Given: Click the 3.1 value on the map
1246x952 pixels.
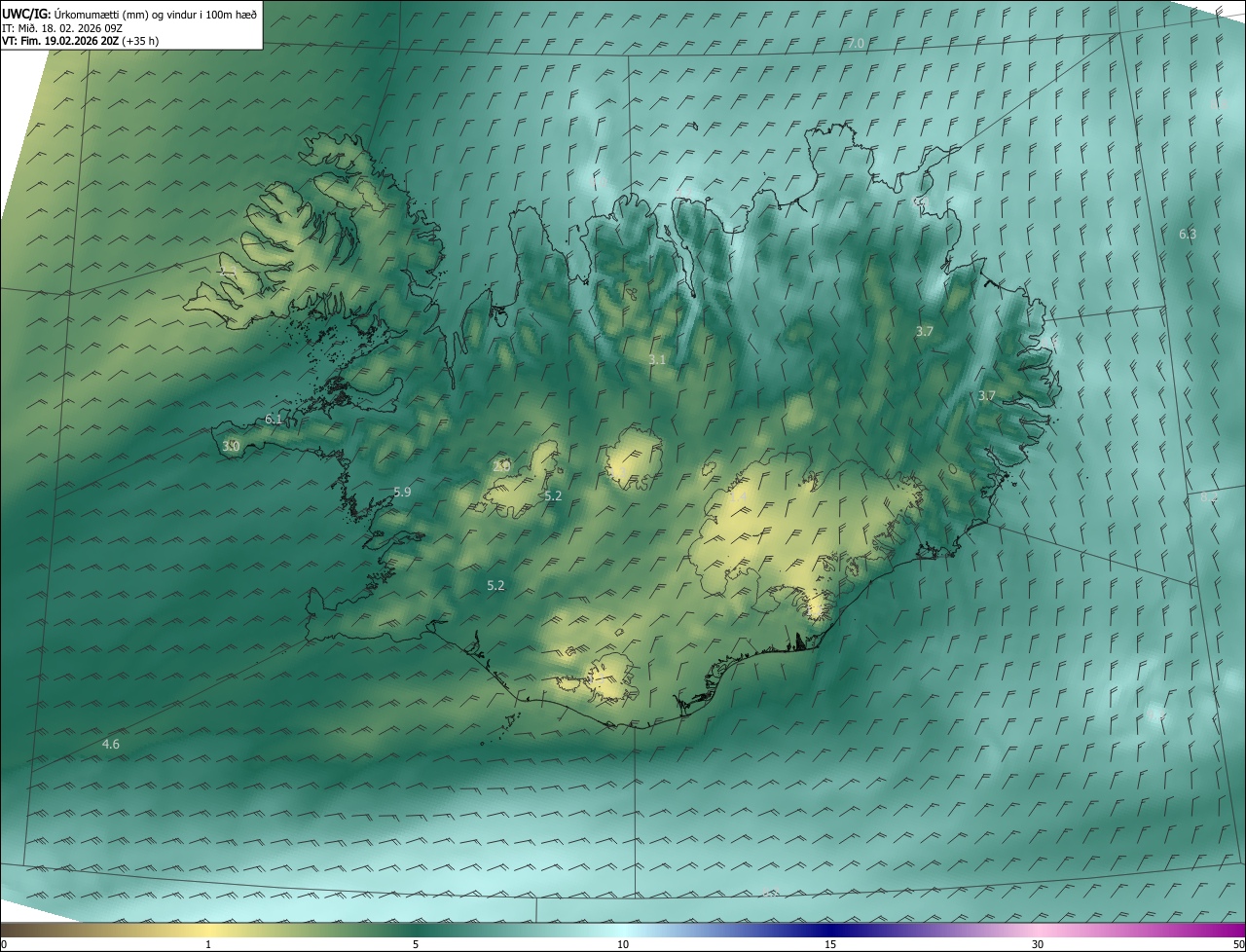Looking at the screenshot, I should coord(657,359).
